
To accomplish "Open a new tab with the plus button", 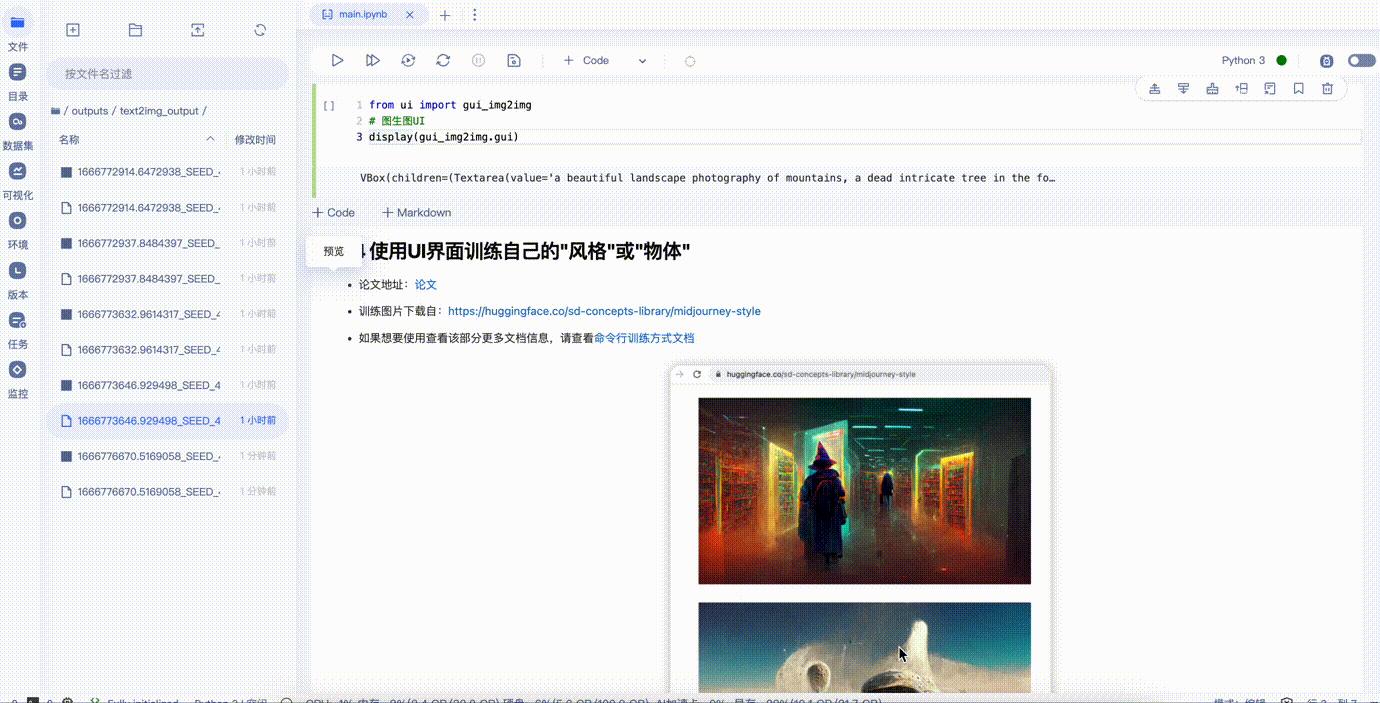I will click(x=445, y=15).
